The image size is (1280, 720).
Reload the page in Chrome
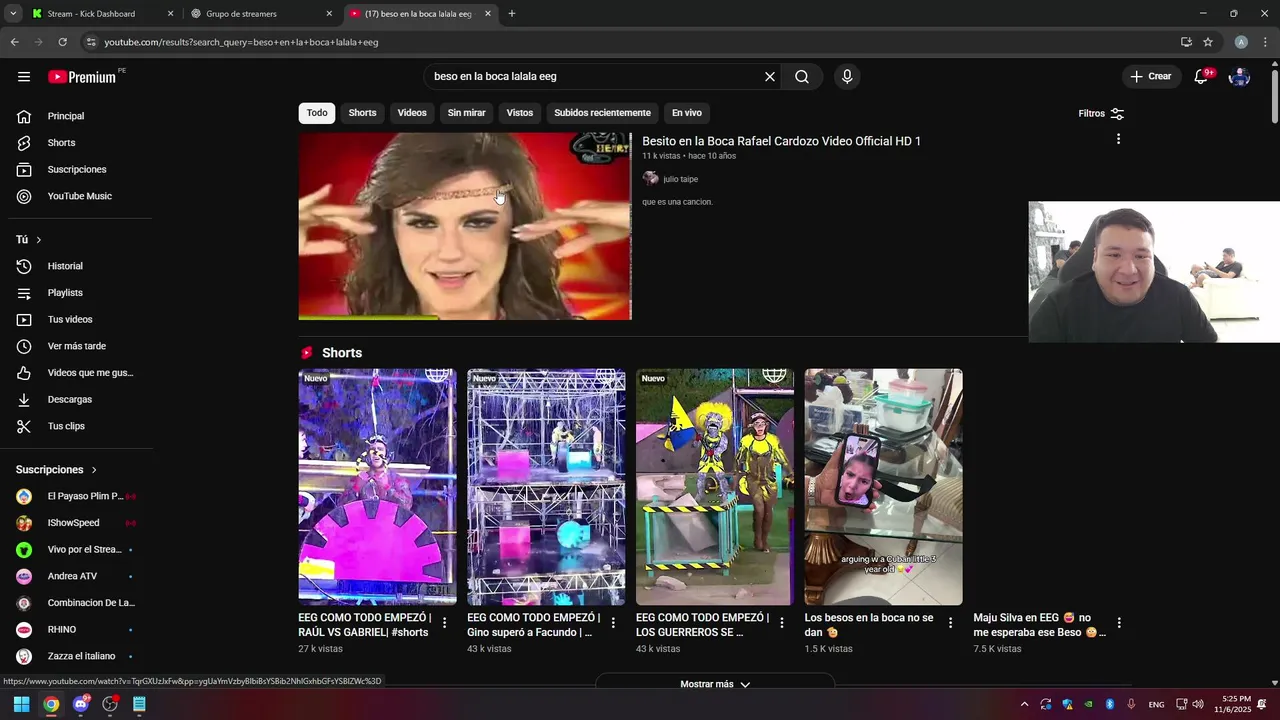[62, 42]
